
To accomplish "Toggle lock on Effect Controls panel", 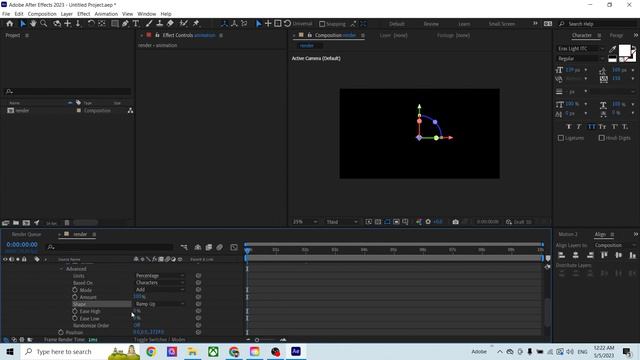I will [157, 36].
